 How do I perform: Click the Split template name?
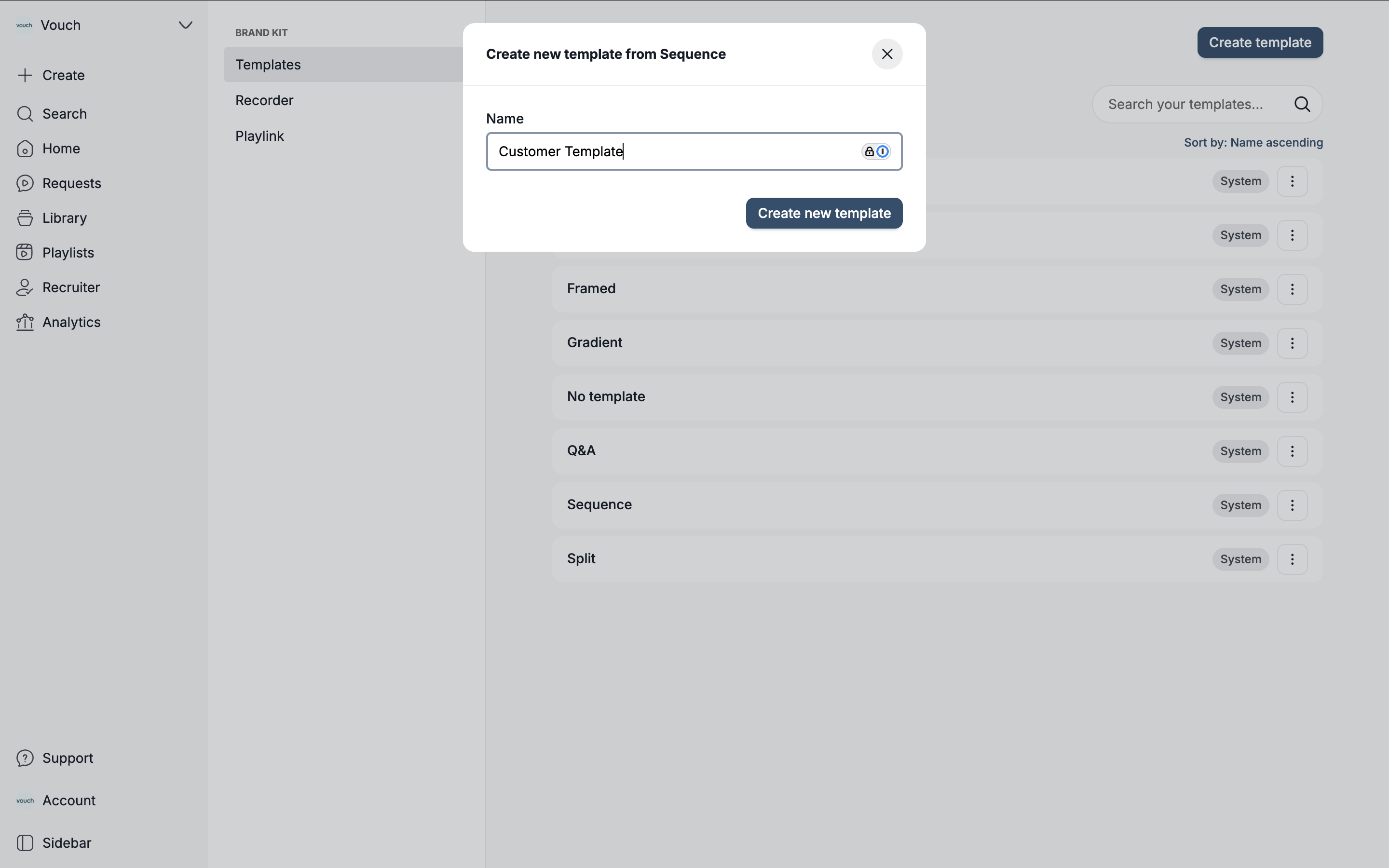[582, 558]
